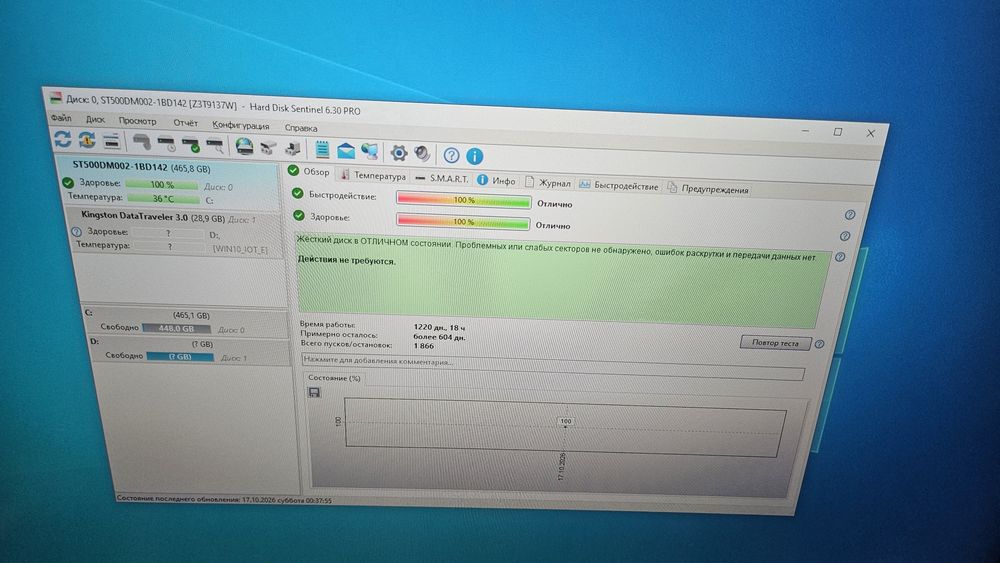This screenshot has height=563, width=1000.
Task: Click the left panel Здоровье 100 % green bar
Action: click(x=162, y=185)
